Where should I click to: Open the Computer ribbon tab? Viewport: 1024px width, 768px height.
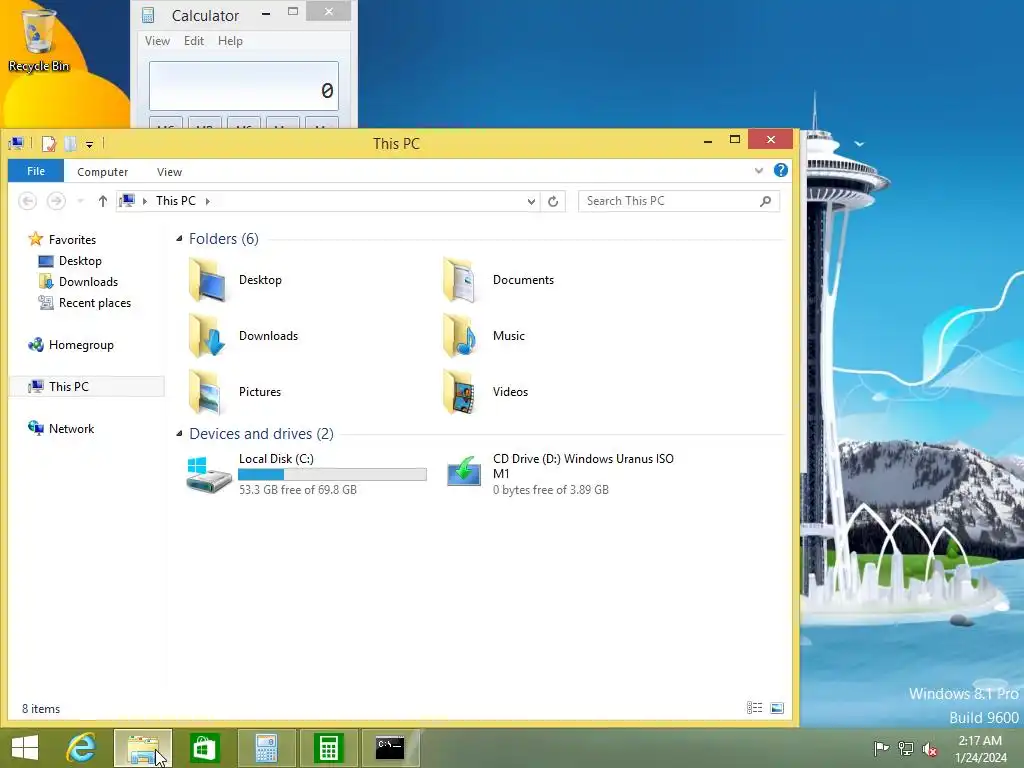point(103,172)
